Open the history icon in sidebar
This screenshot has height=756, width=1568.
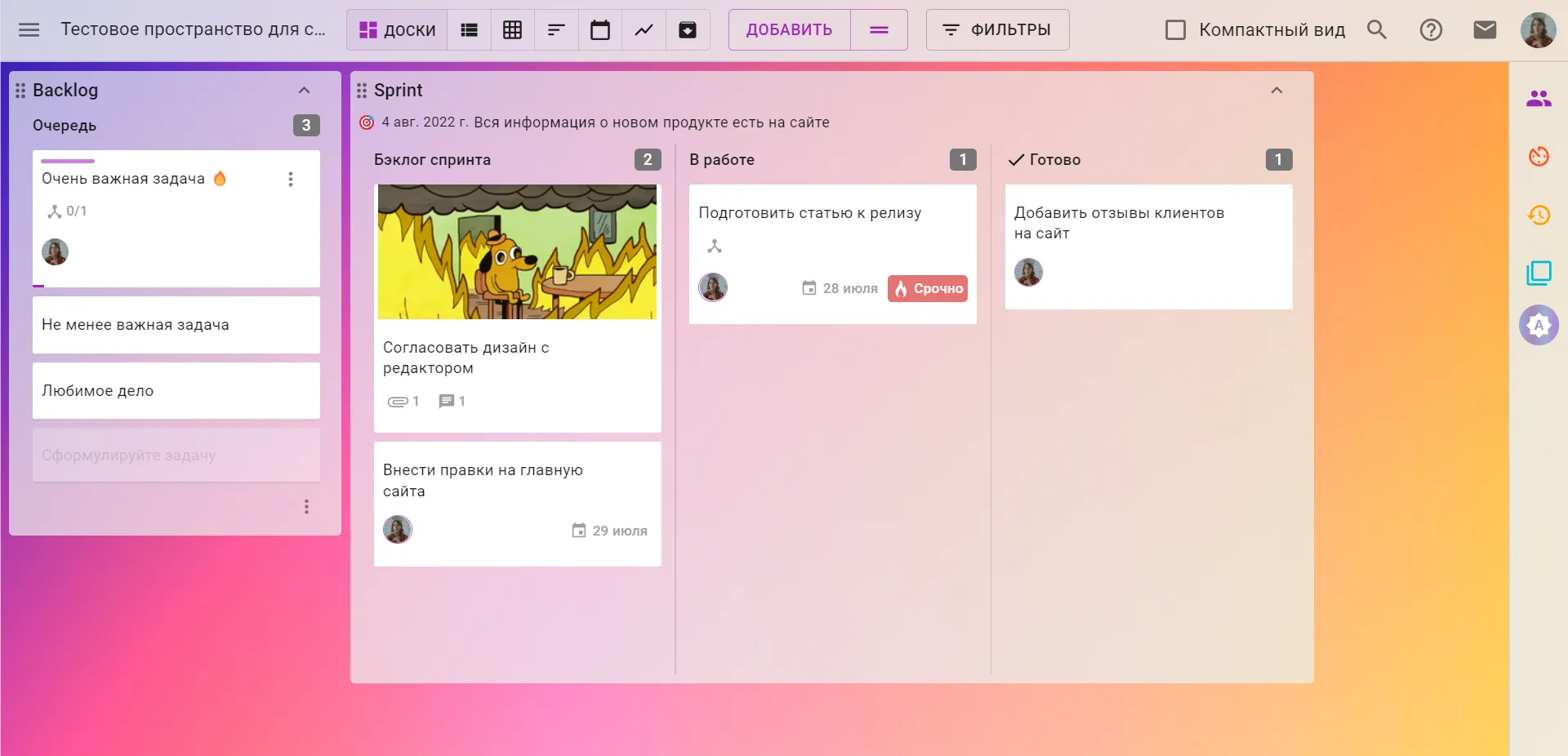point(1539,215)
